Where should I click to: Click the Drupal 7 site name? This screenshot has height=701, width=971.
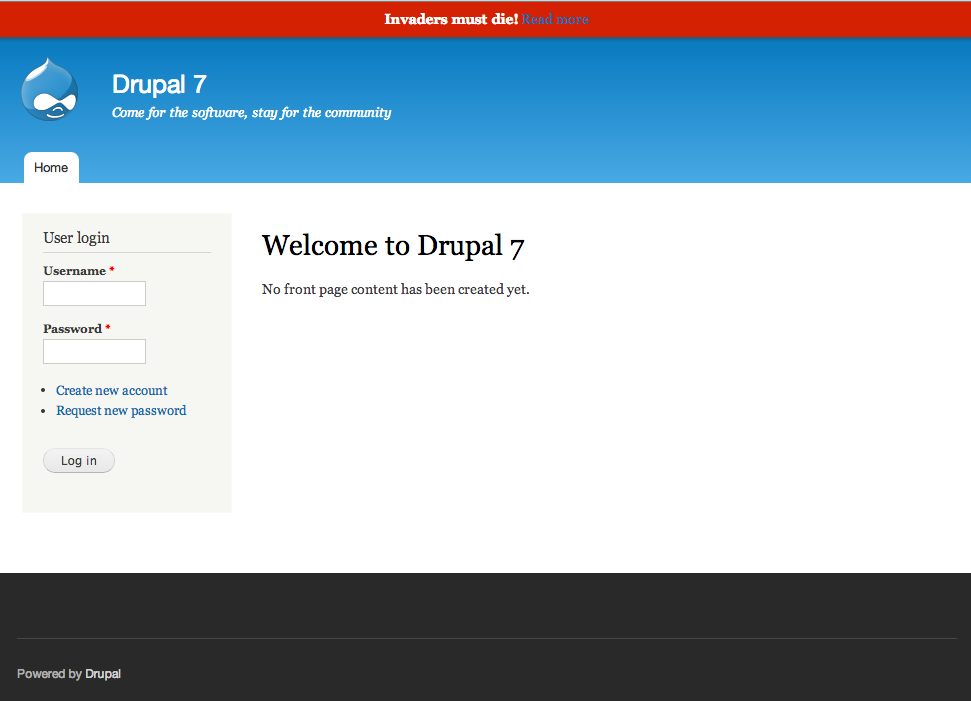click(x=159, y=84)
